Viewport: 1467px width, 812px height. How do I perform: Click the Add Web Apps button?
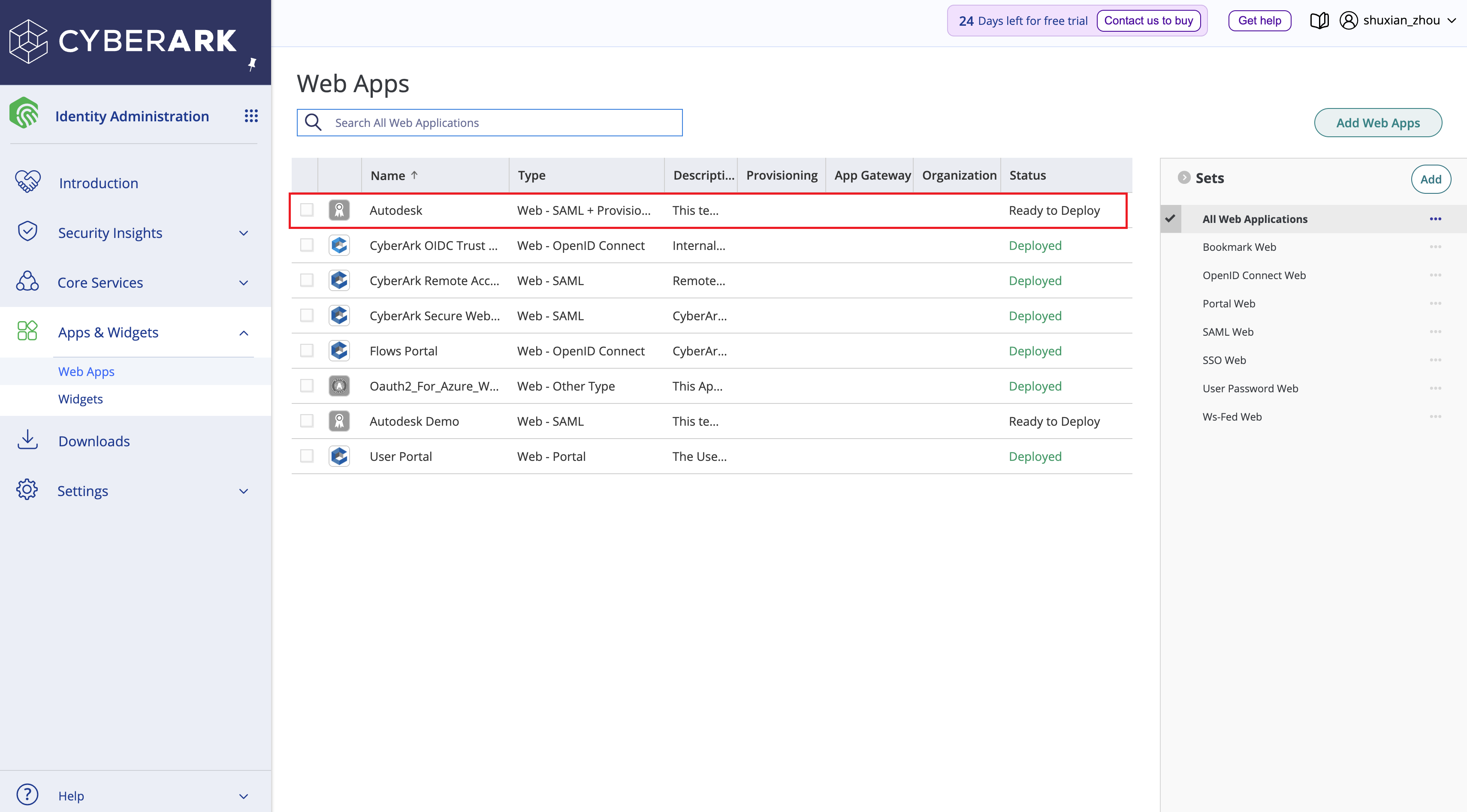[1379, 122]
